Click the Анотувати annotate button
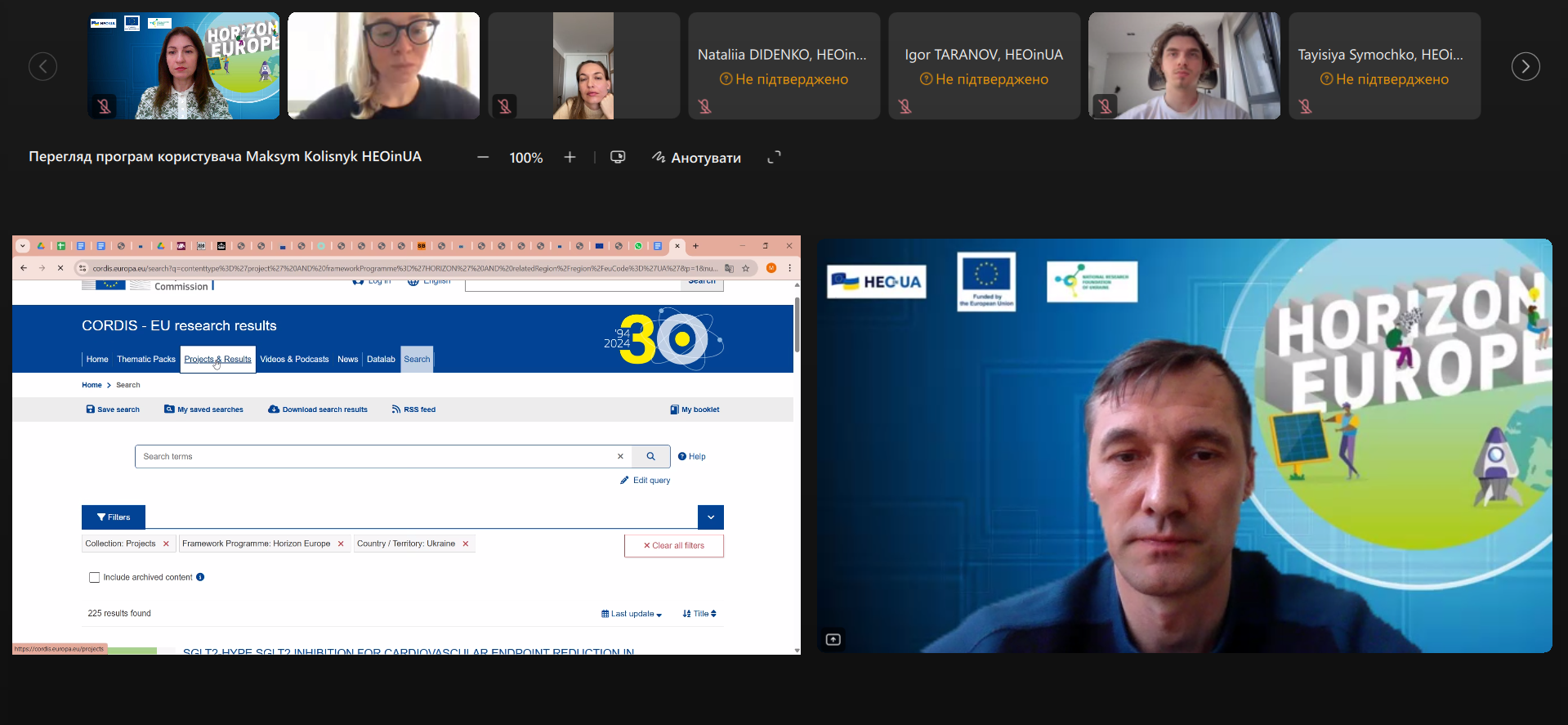 (x=696, y=157)
